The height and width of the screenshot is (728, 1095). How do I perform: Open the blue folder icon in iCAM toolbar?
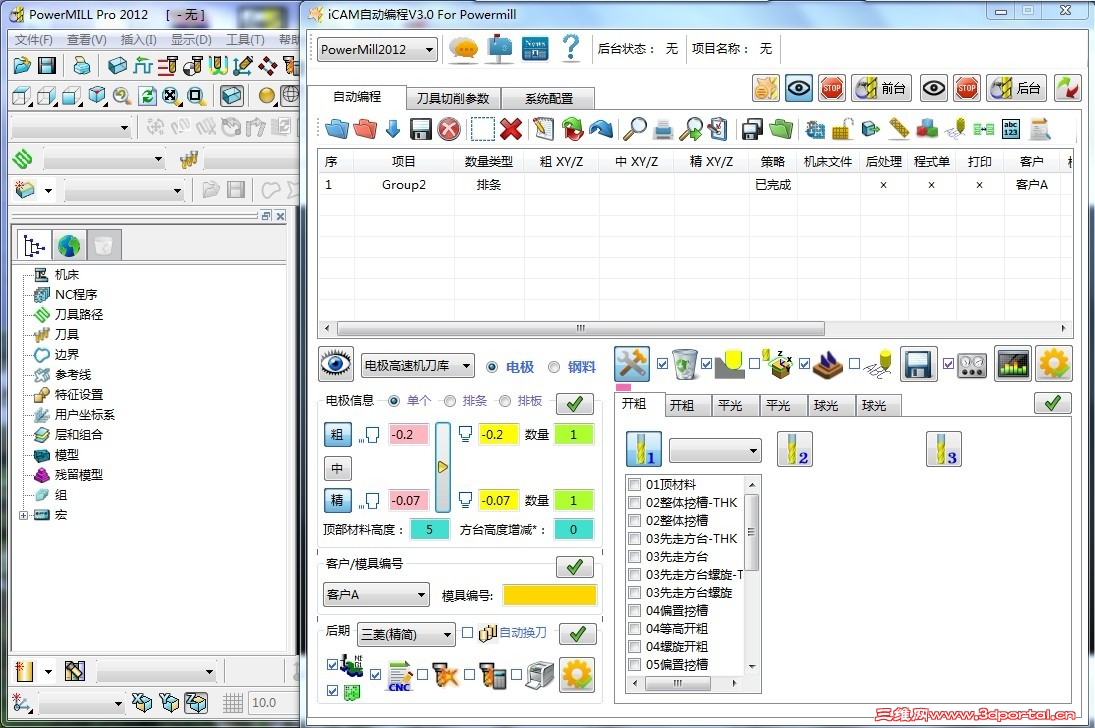(337, 129)
